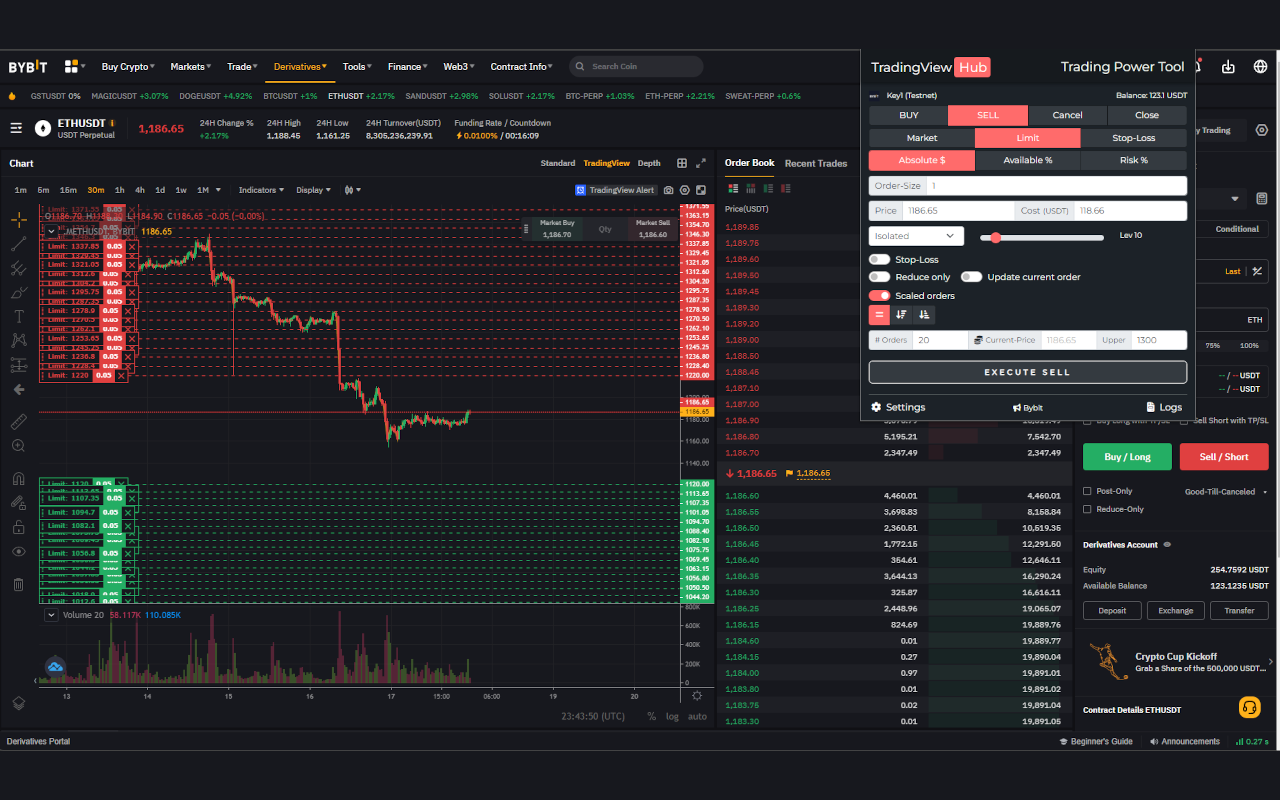Toggle Derivatives Account balance visibility eye
The height and width of the screenshot is (800, 1280).
click(1167, 545)
